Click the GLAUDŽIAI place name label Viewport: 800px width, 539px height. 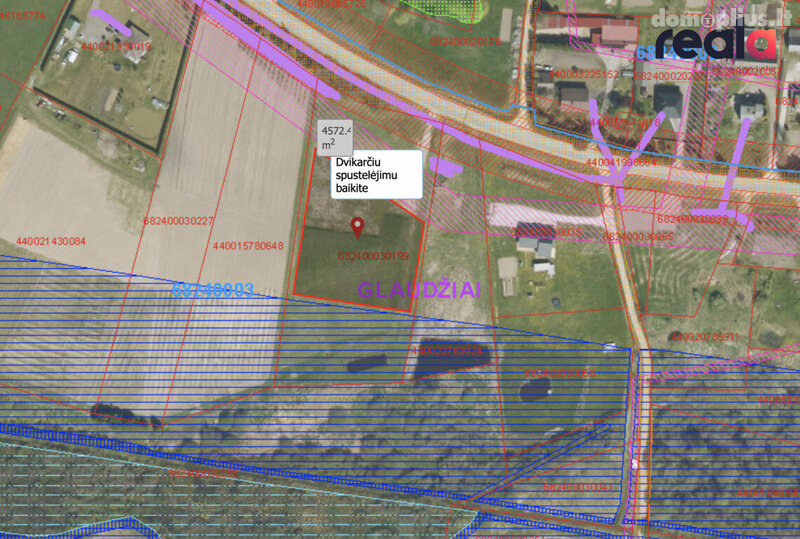419,289
